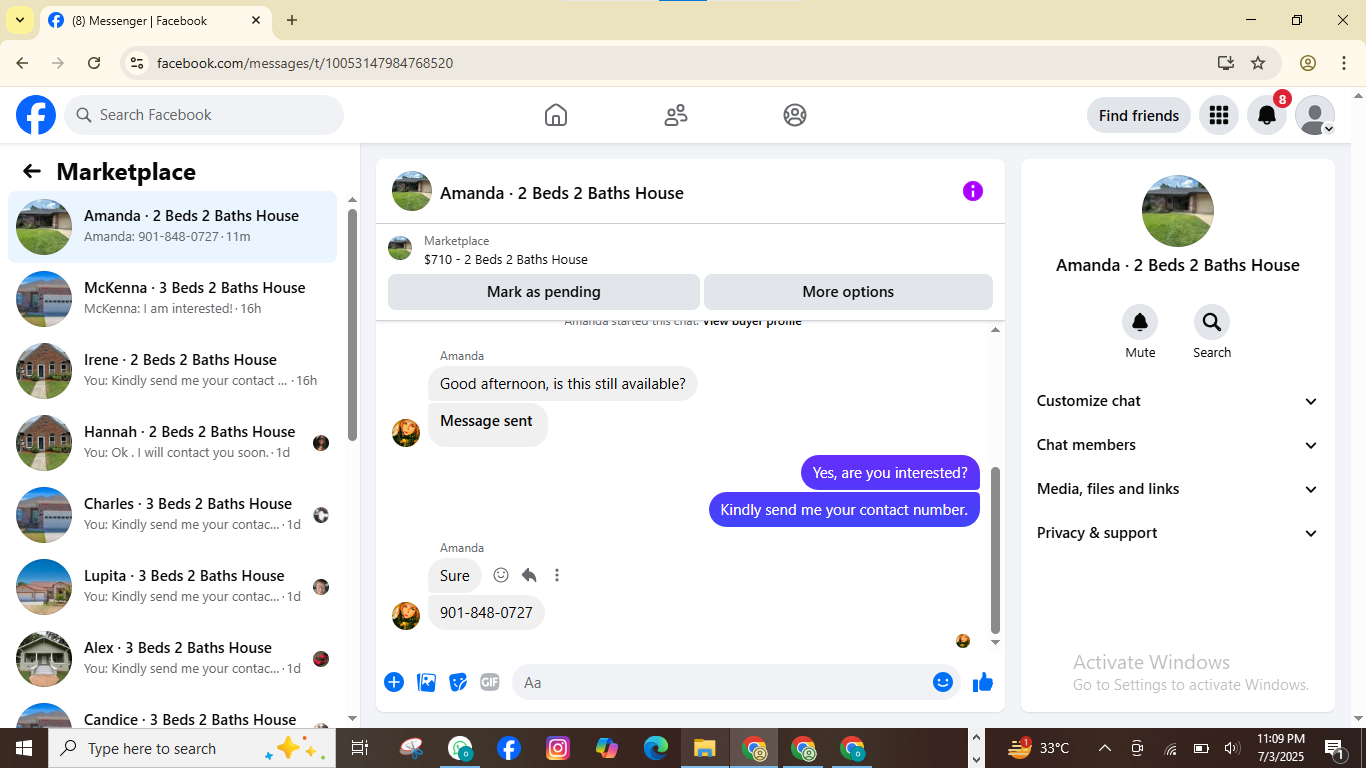Click install app icon in address bar

click(x=1226, y=63)
